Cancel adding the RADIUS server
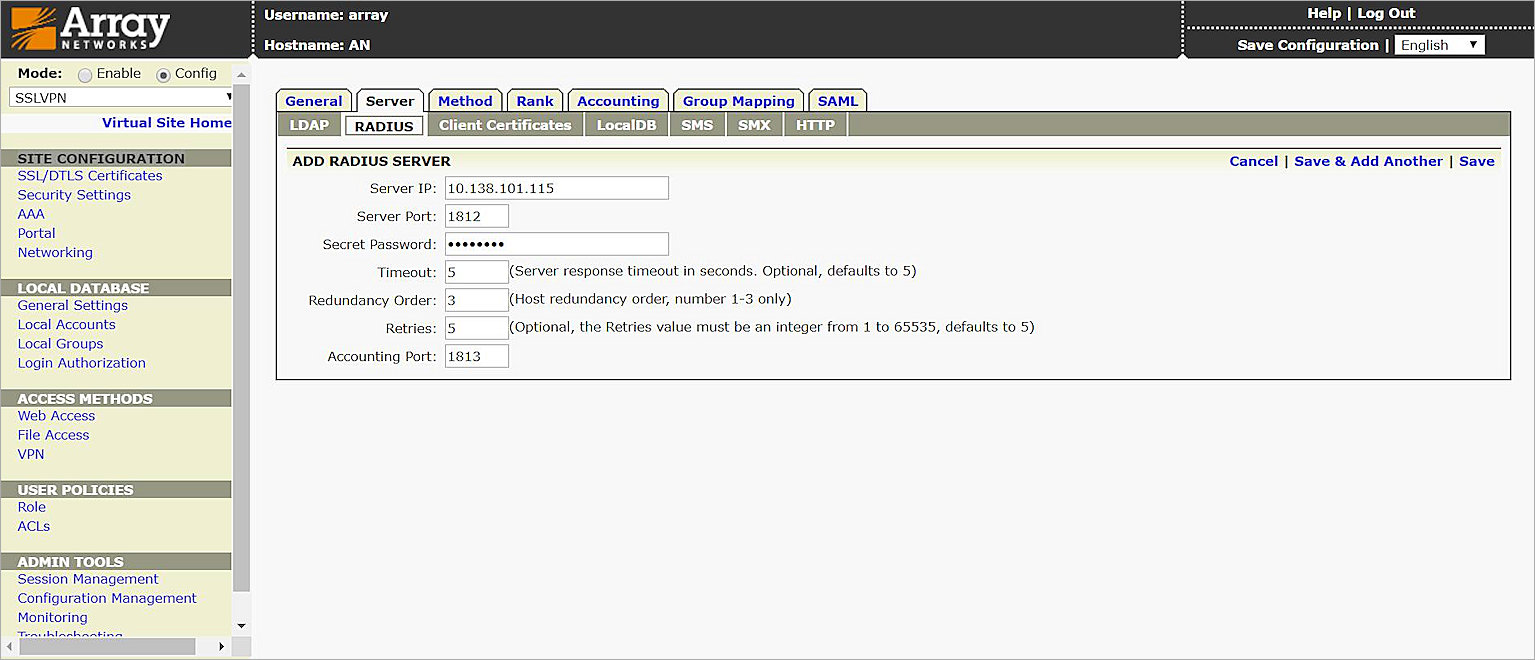 point(1253,160)
